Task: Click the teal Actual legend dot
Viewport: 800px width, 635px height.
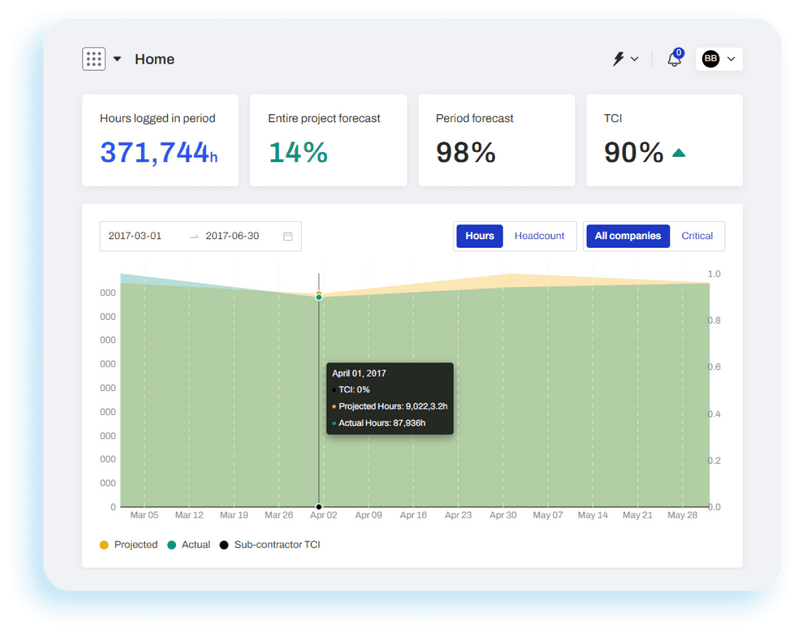Action: [x=171, y=545]
